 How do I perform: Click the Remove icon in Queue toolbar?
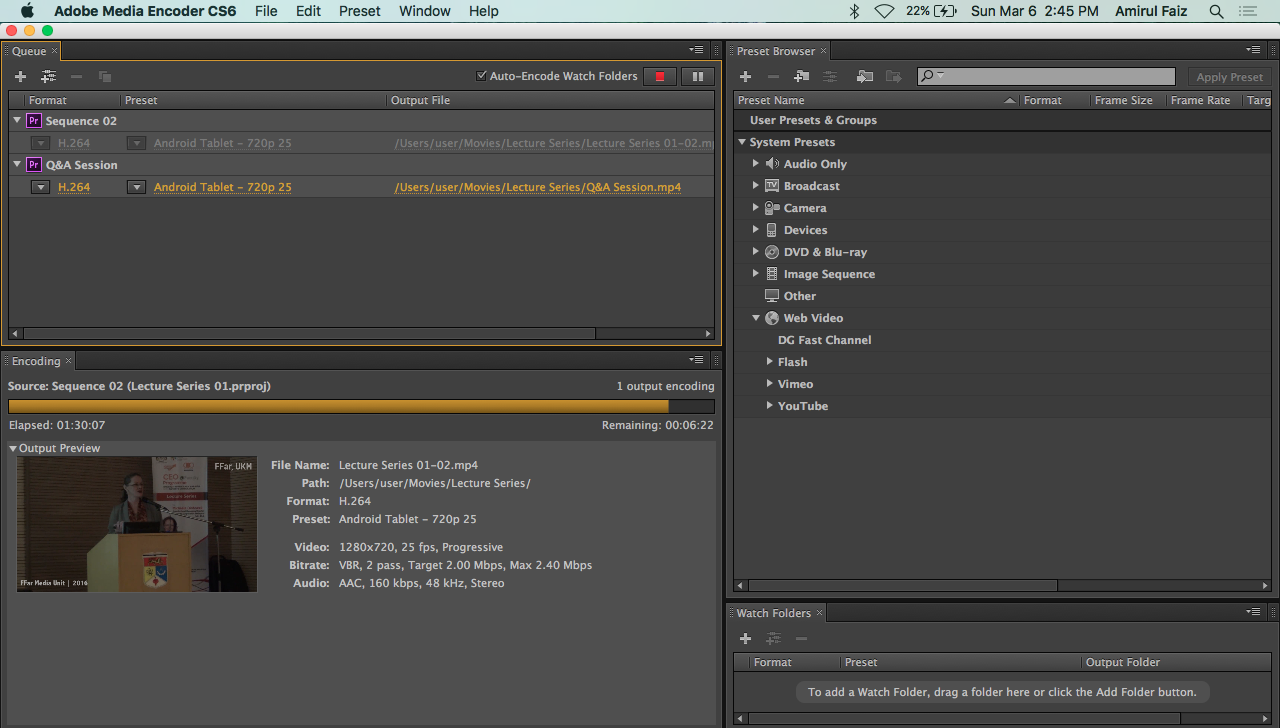76,76
